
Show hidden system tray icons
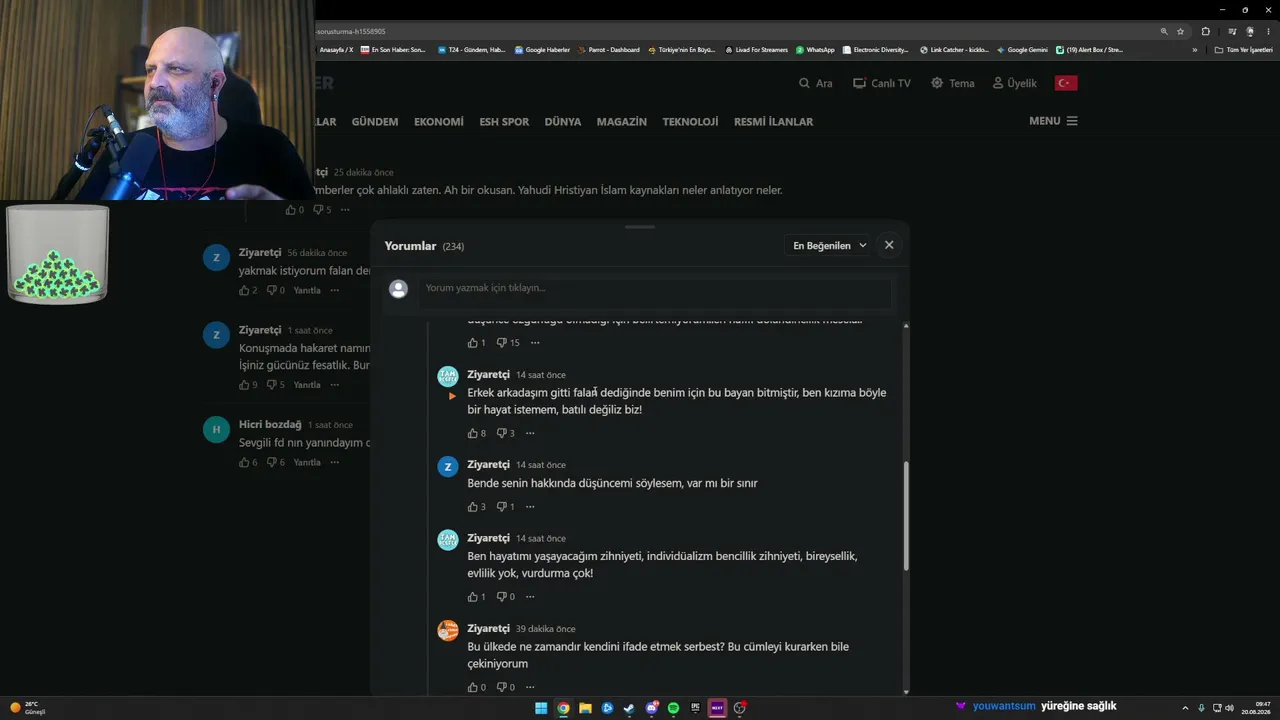pos(1186,708)
